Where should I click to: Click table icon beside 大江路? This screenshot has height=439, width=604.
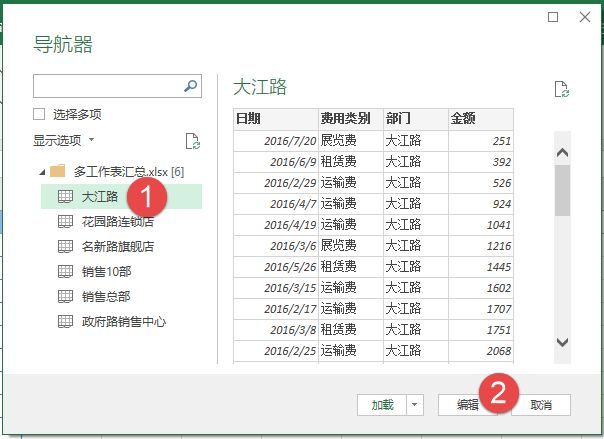point(65,196)
